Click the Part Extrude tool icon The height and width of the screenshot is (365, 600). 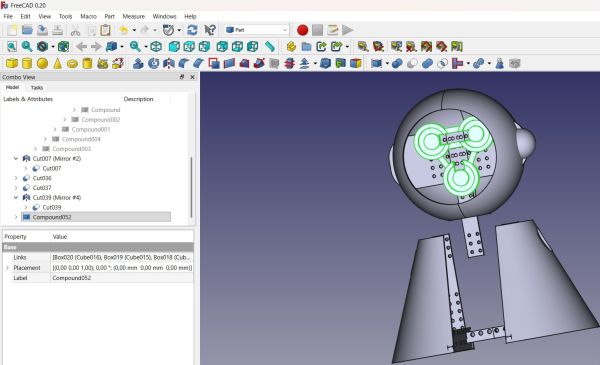[138, 64]
